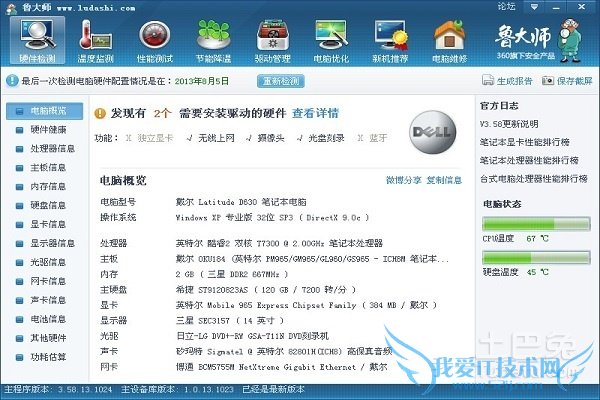600x400 pixels.
Task: Click the blue info icon beside 最后一次检测
Action: (x=12, y=81)
